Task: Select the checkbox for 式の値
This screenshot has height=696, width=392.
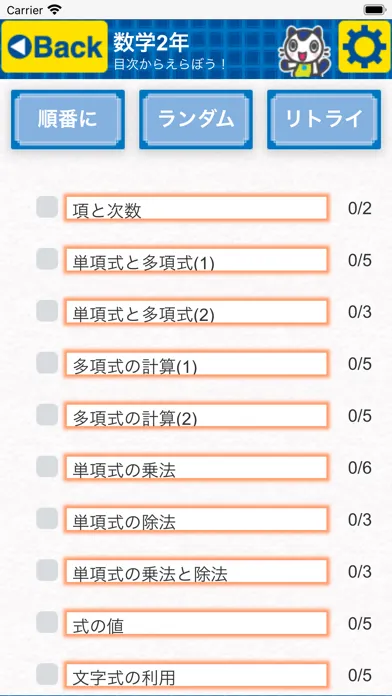Action: pyautogui.click(x=47, y=622)
